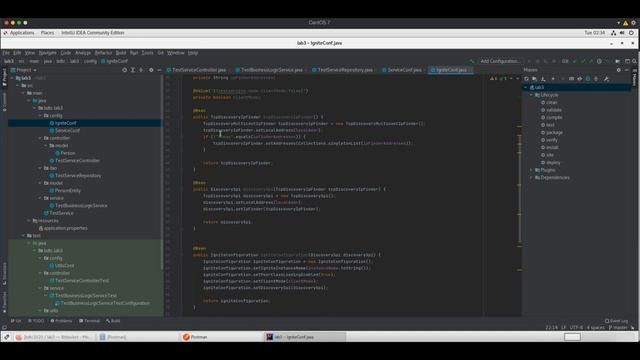The image size is (640, 360).
Task: Toggle the Maven vertical side tab
Action: click(x=634, y=78)
